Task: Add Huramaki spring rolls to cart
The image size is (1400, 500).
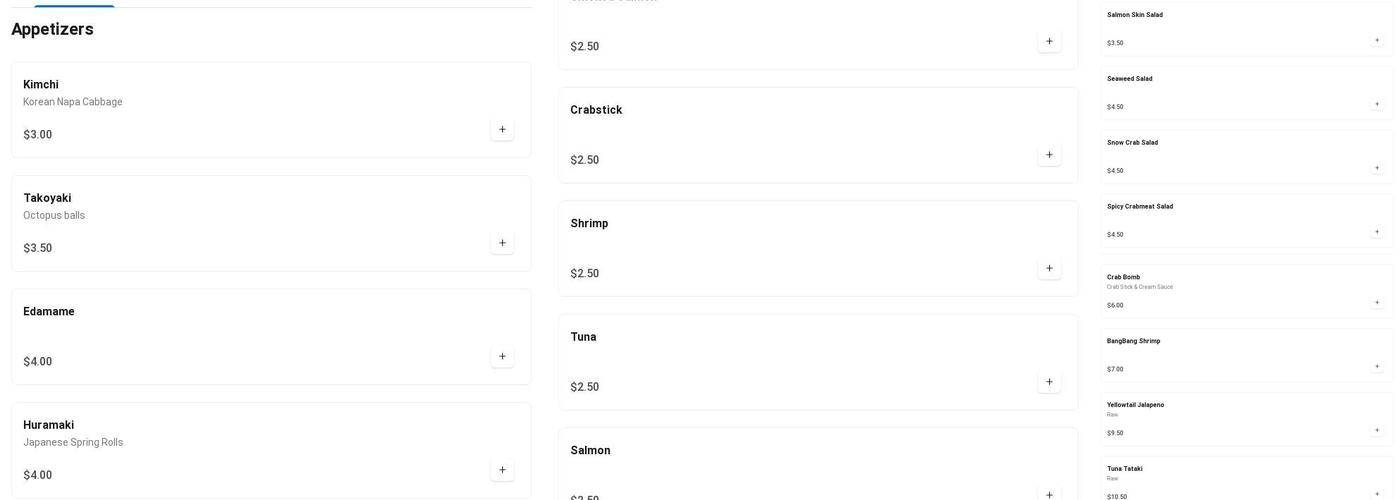Action: pyautogui.click(x=502, y=470)
